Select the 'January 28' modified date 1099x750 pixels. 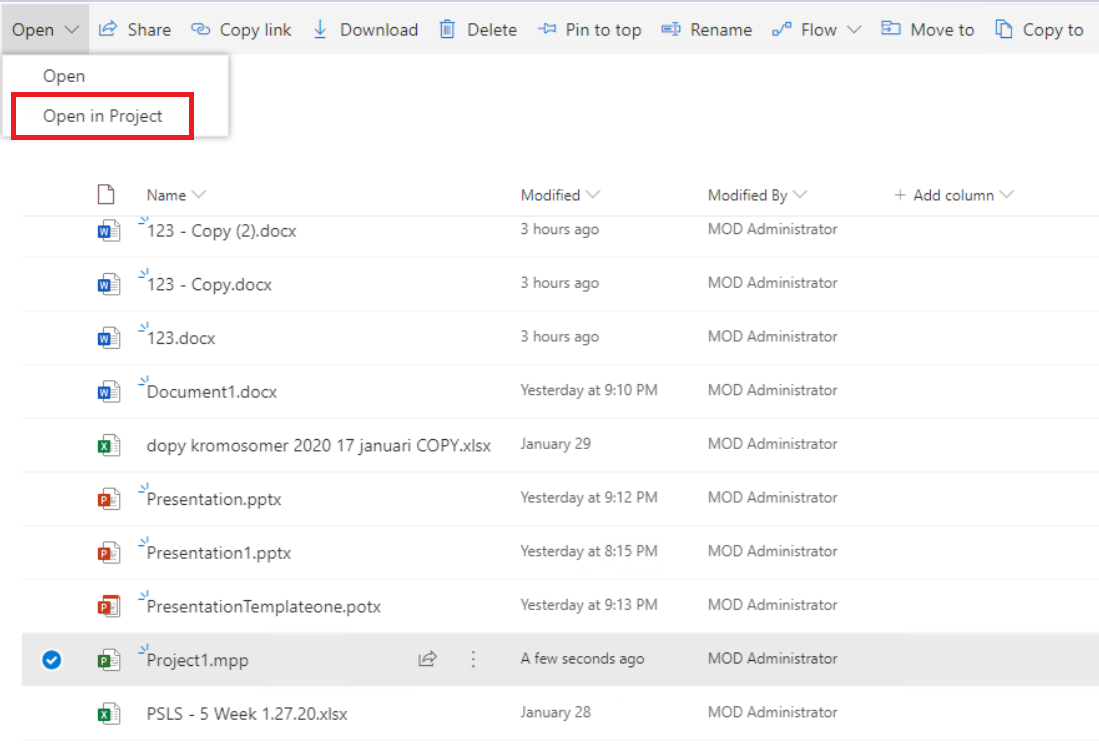click(x=556, y=712)
